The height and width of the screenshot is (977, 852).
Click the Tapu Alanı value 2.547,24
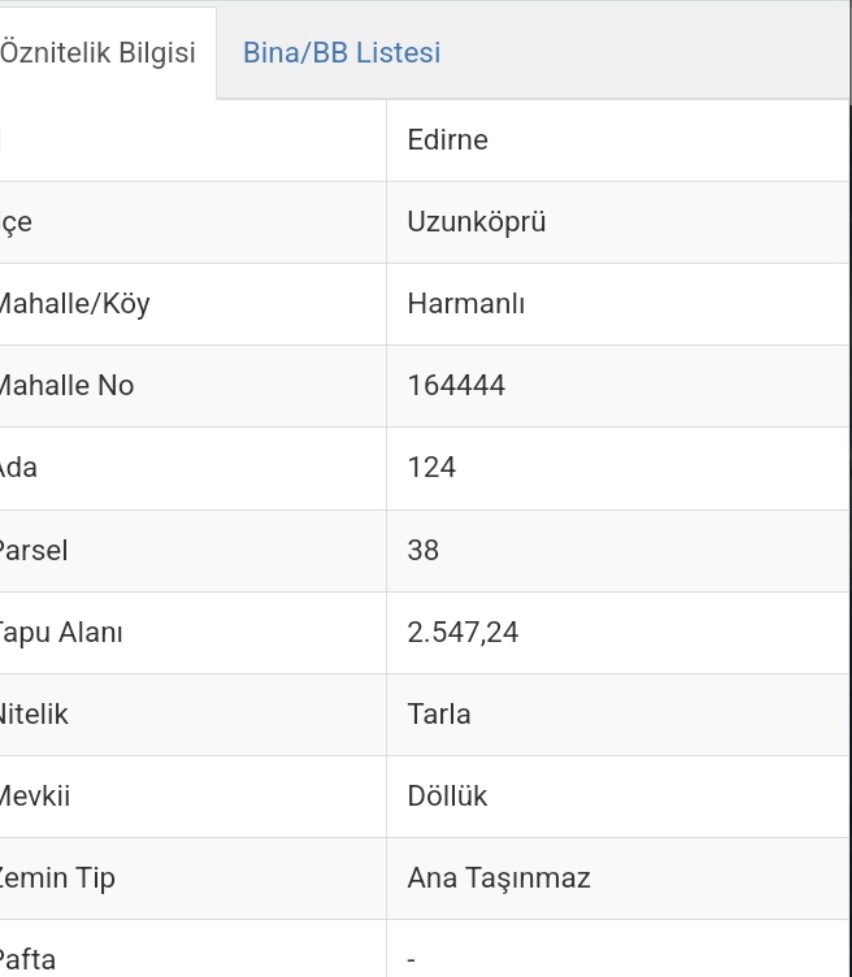click(x=463, y=632)
